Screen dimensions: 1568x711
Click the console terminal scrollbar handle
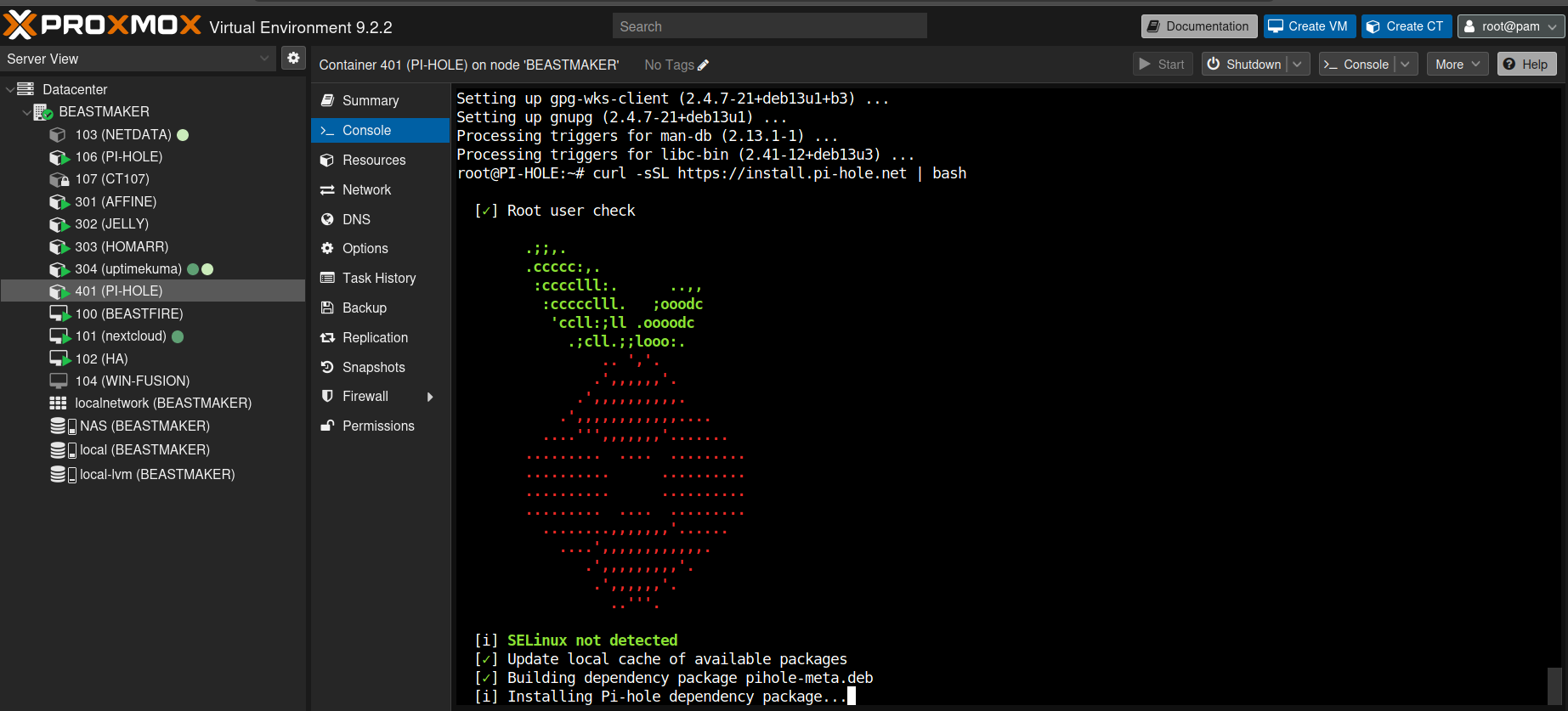click(x=1554, y=686)
